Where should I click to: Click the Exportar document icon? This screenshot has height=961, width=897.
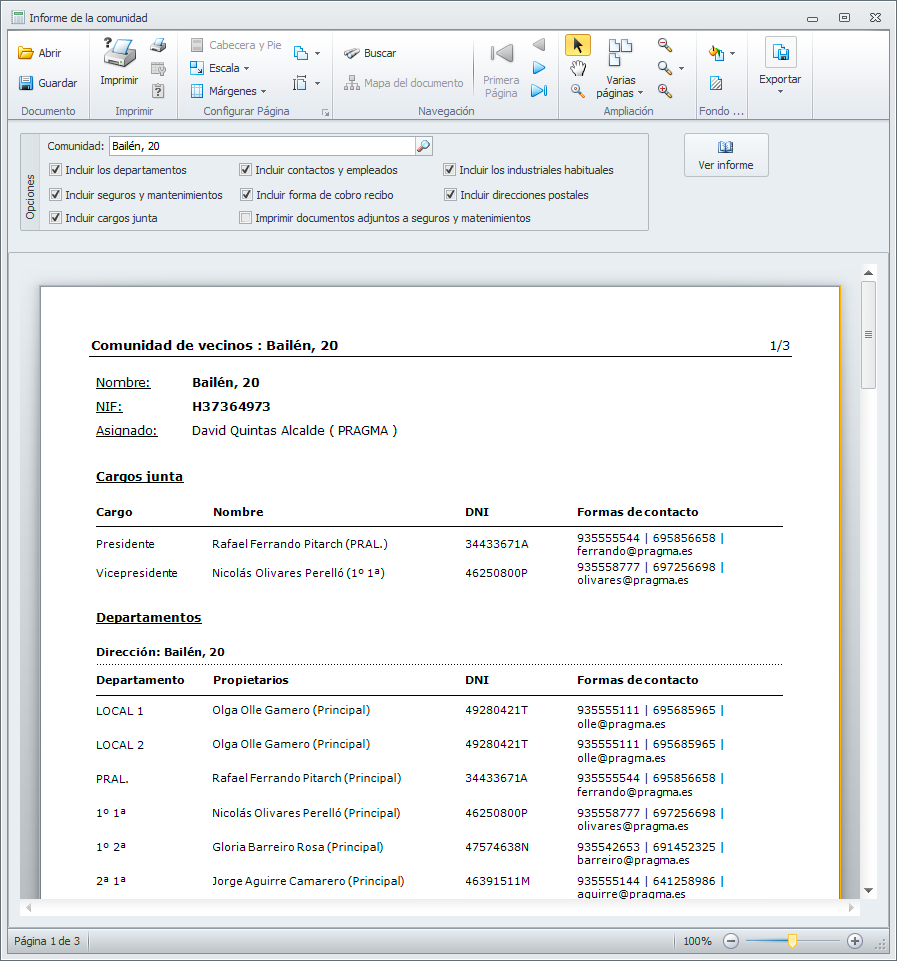click(x=781, y=53)
